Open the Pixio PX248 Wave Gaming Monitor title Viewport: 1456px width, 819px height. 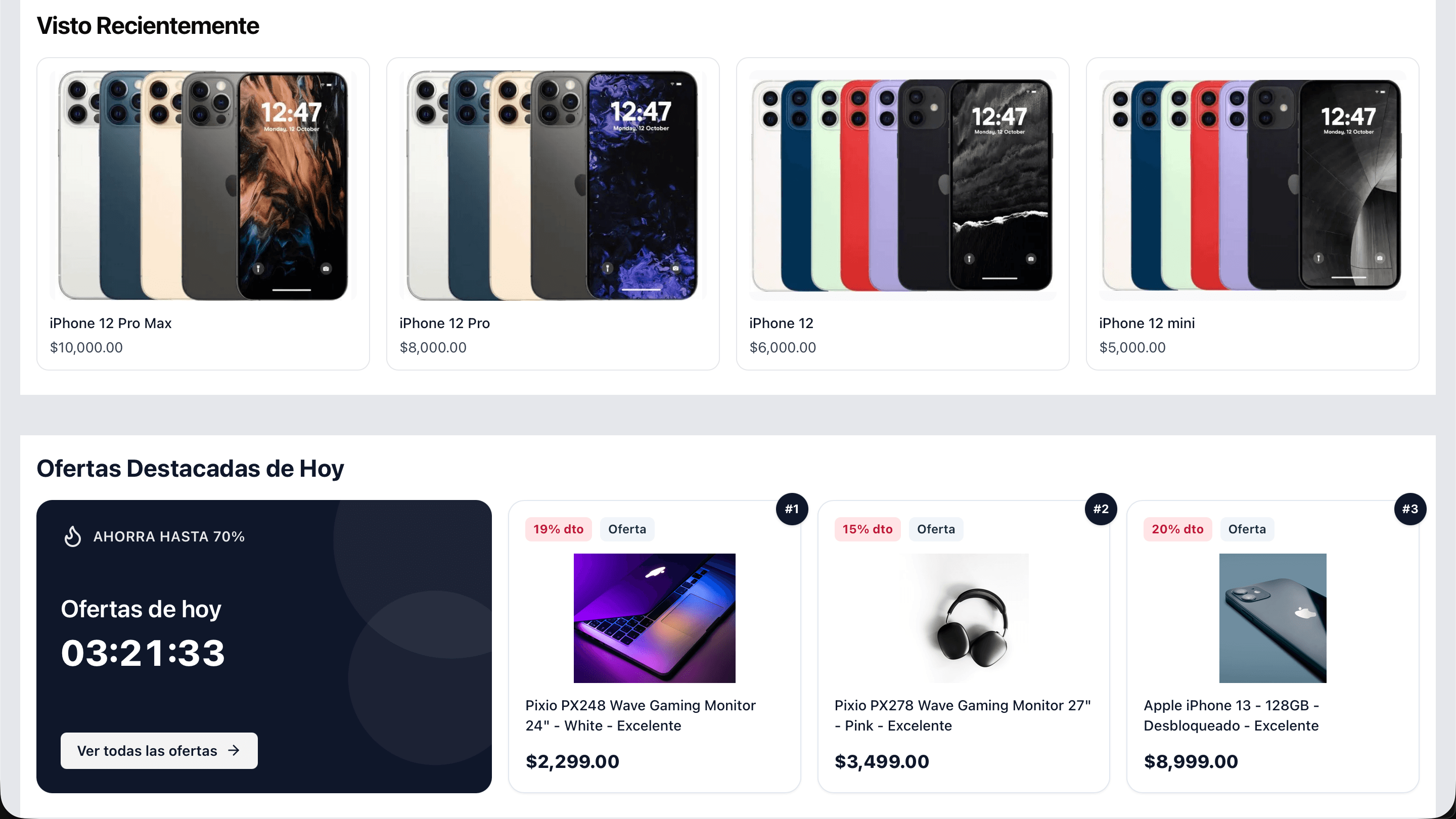(641, 715)
